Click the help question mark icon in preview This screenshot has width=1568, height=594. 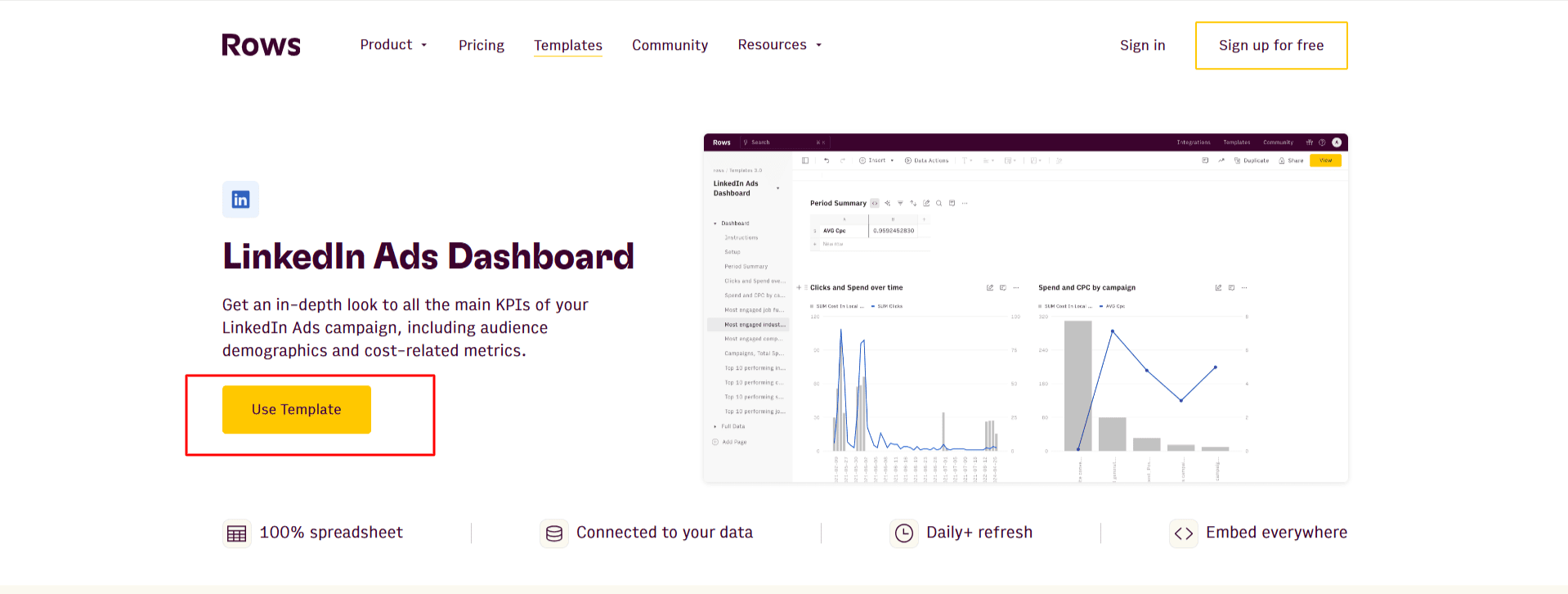1322,142
